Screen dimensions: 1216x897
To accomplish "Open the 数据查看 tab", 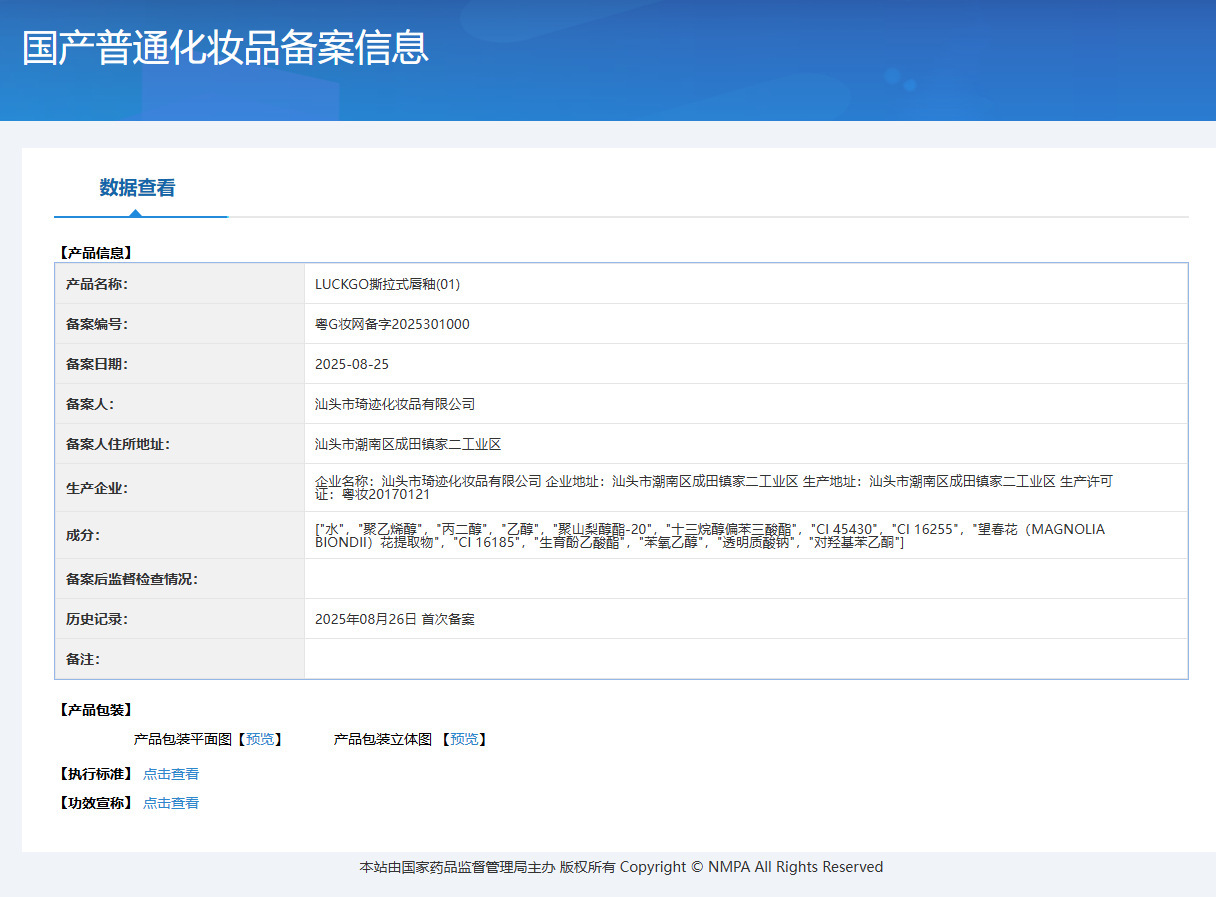I will [x=138, y=187].
